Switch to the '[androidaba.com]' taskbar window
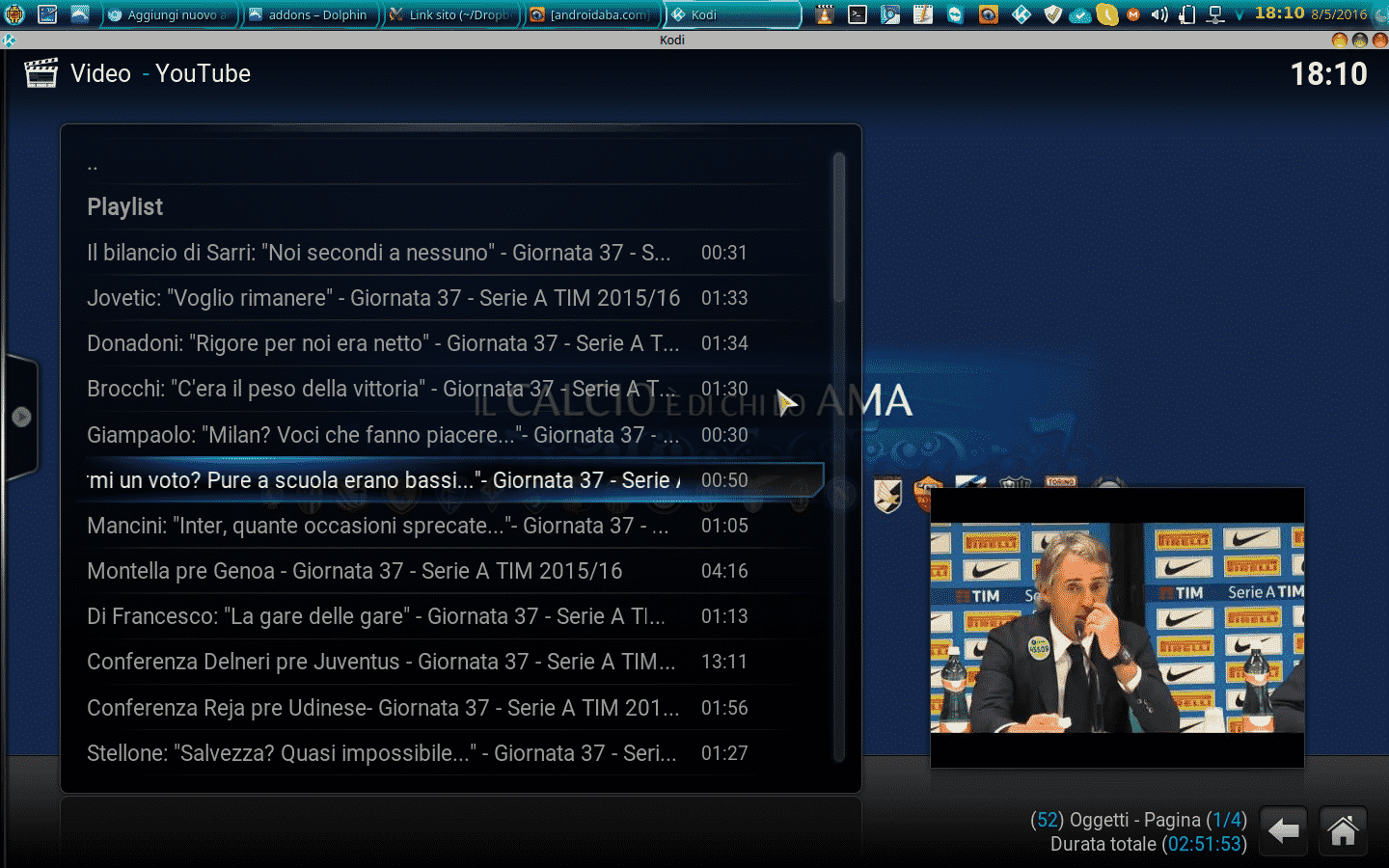Screen dimensions: 1389x868 [x=592, y=14]
